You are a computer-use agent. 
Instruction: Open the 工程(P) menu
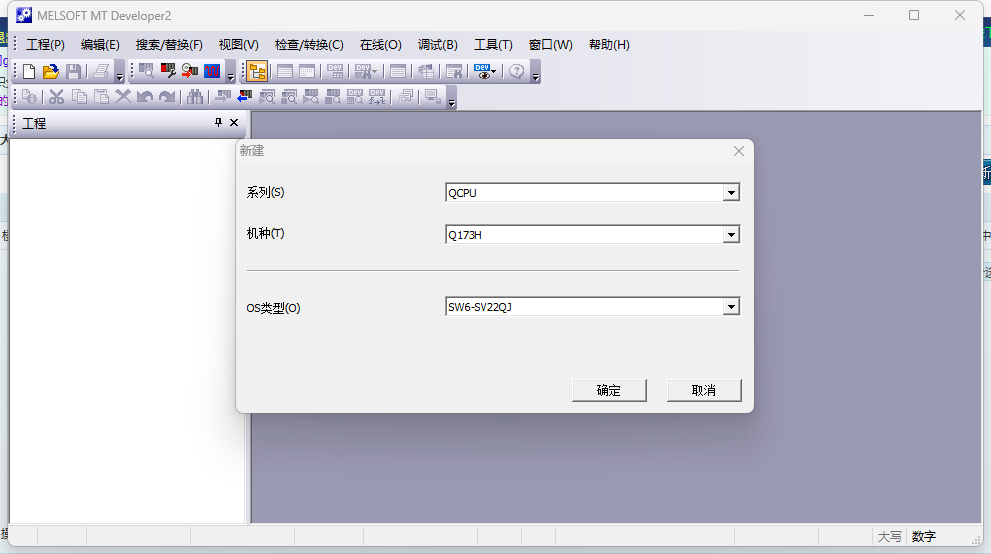(x=45, y=45)
